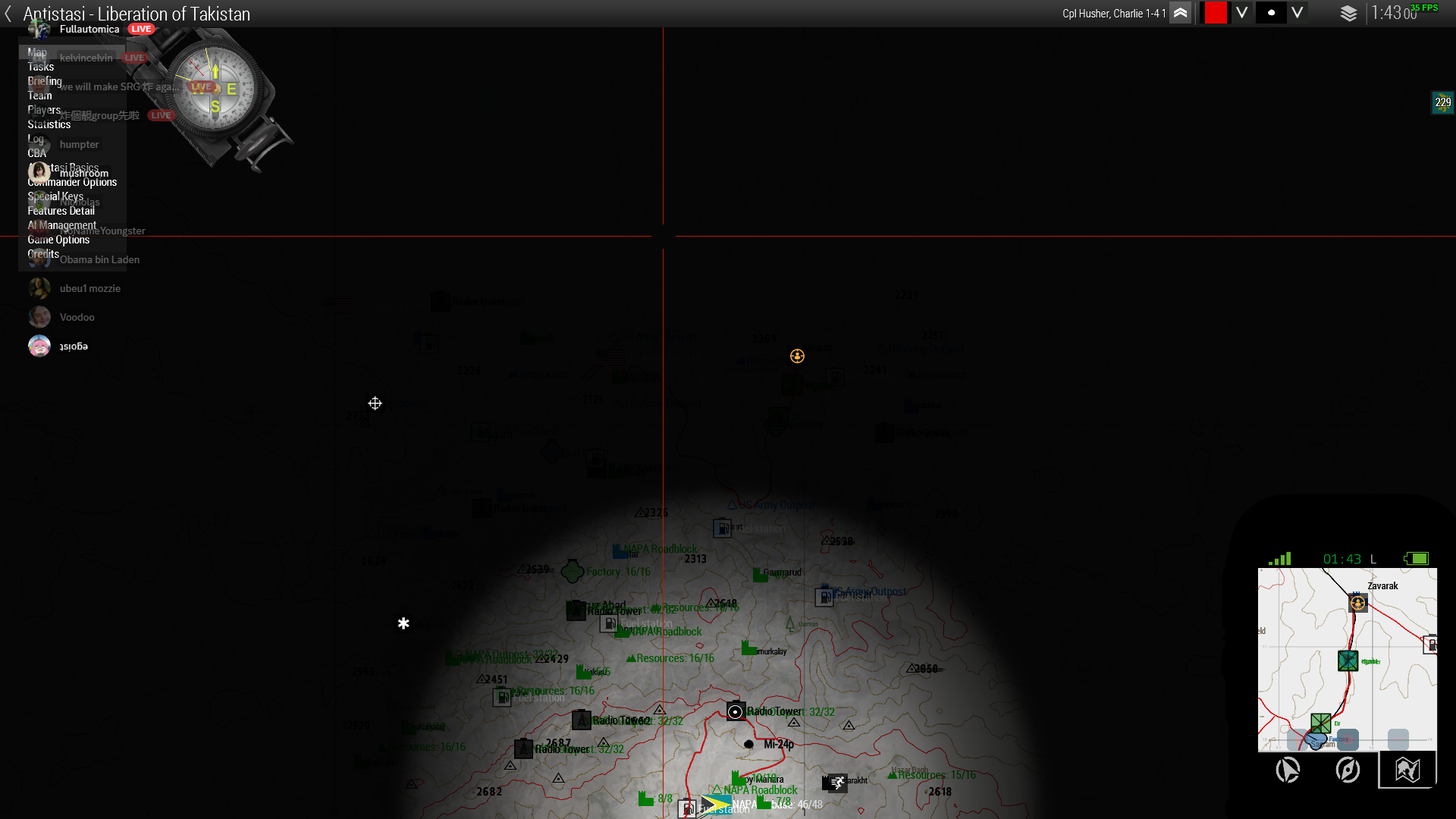Click the NAPA Roadblock label near bottom

[x=758, y=790]
